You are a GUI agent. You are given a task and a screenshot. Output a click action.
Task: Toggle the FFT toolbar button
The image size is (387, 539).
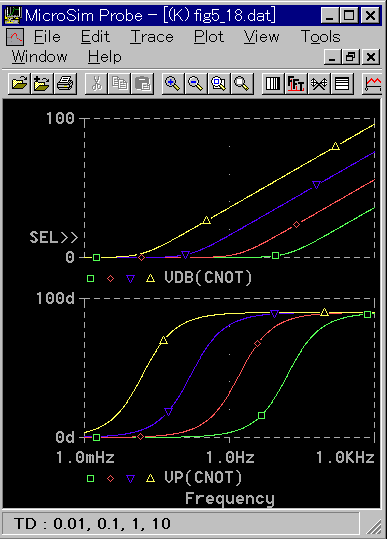point(296,84)
